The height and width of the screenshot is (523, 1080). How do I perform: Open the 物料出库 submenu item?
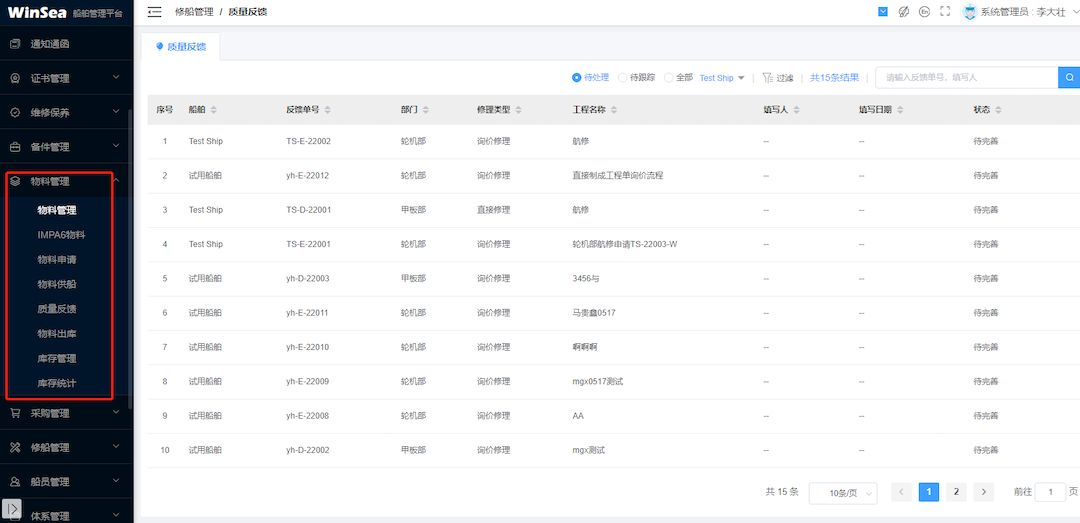pos(56,334)
